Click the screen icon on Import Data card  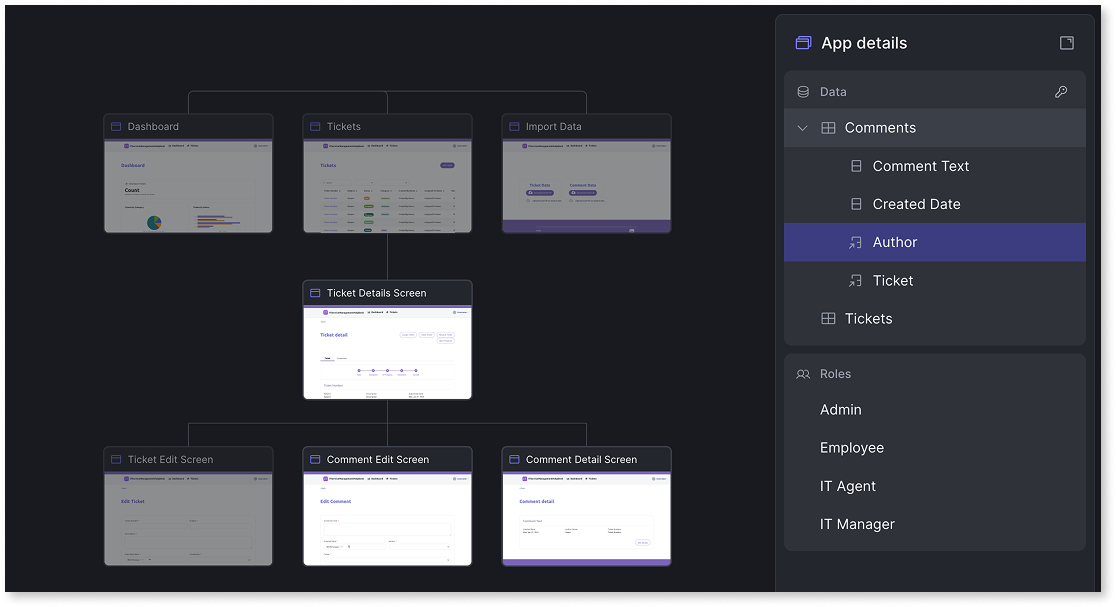[x=514, y=127]
